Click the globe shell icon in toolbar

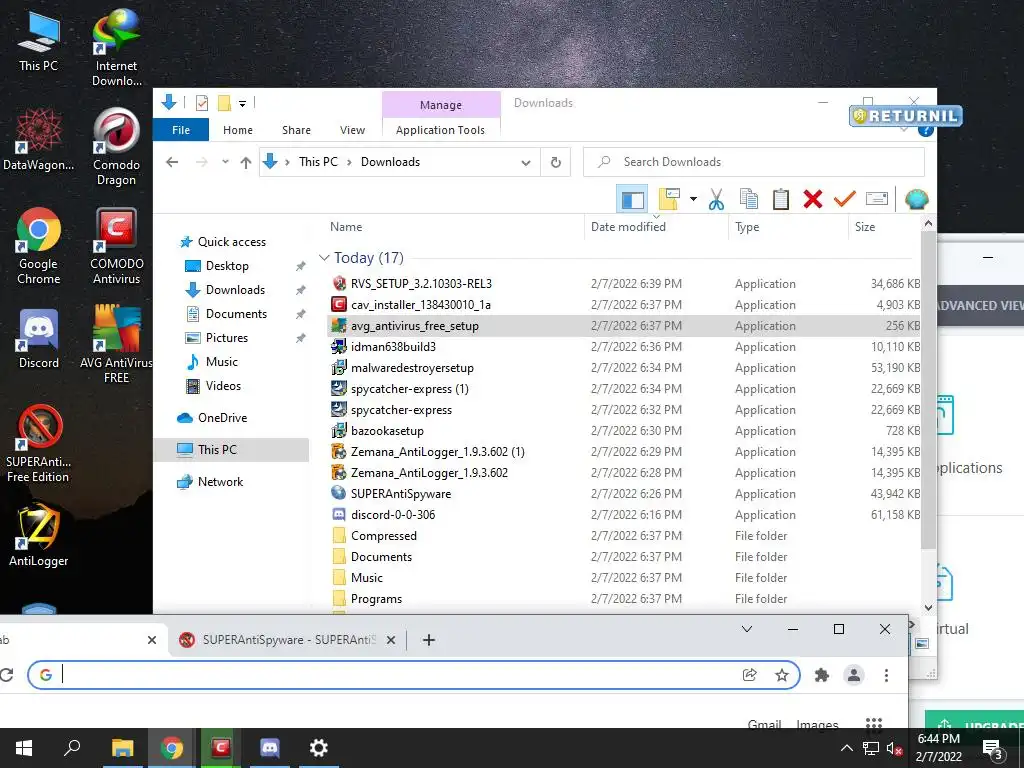tap(916, 199)
